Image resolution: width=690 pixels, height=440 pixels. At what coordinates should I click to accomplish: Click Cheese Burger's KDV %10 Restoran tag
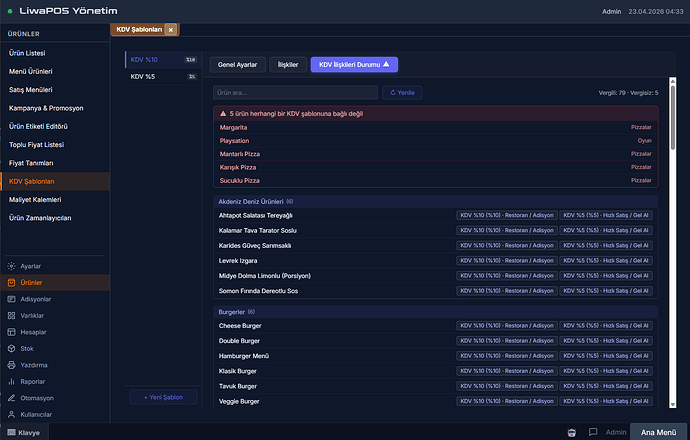[x=506, y=326]
